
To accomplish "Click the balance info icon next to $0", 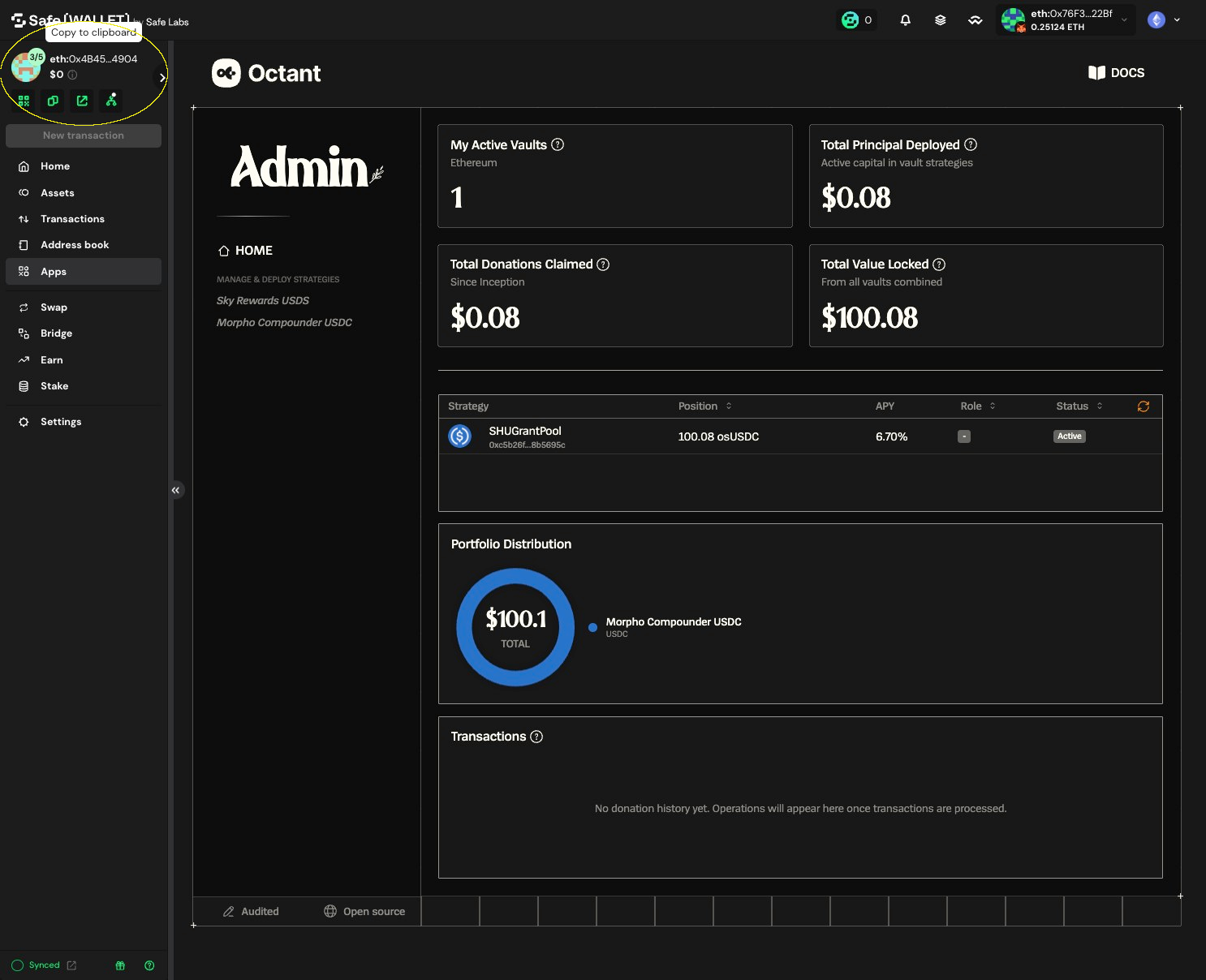I will coord(72,75).
